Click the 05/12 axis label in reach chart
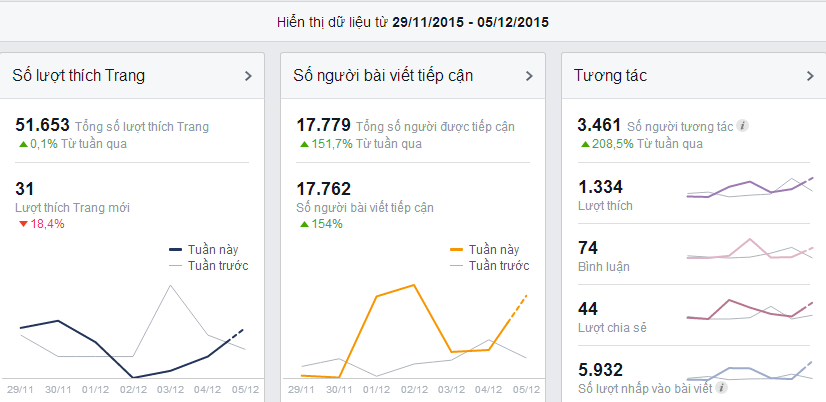The width and height of the screenshot is (826, 402). (x=526, y=390)
